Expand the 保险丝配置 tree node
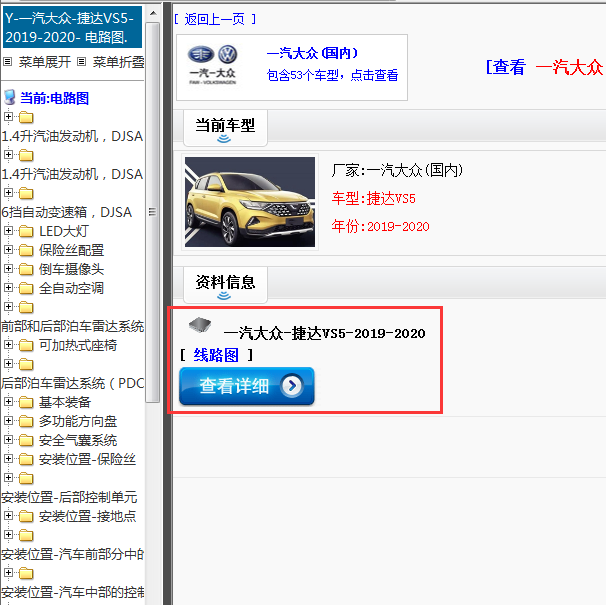Screen dimensions: 606x605 tap(8, 250)
